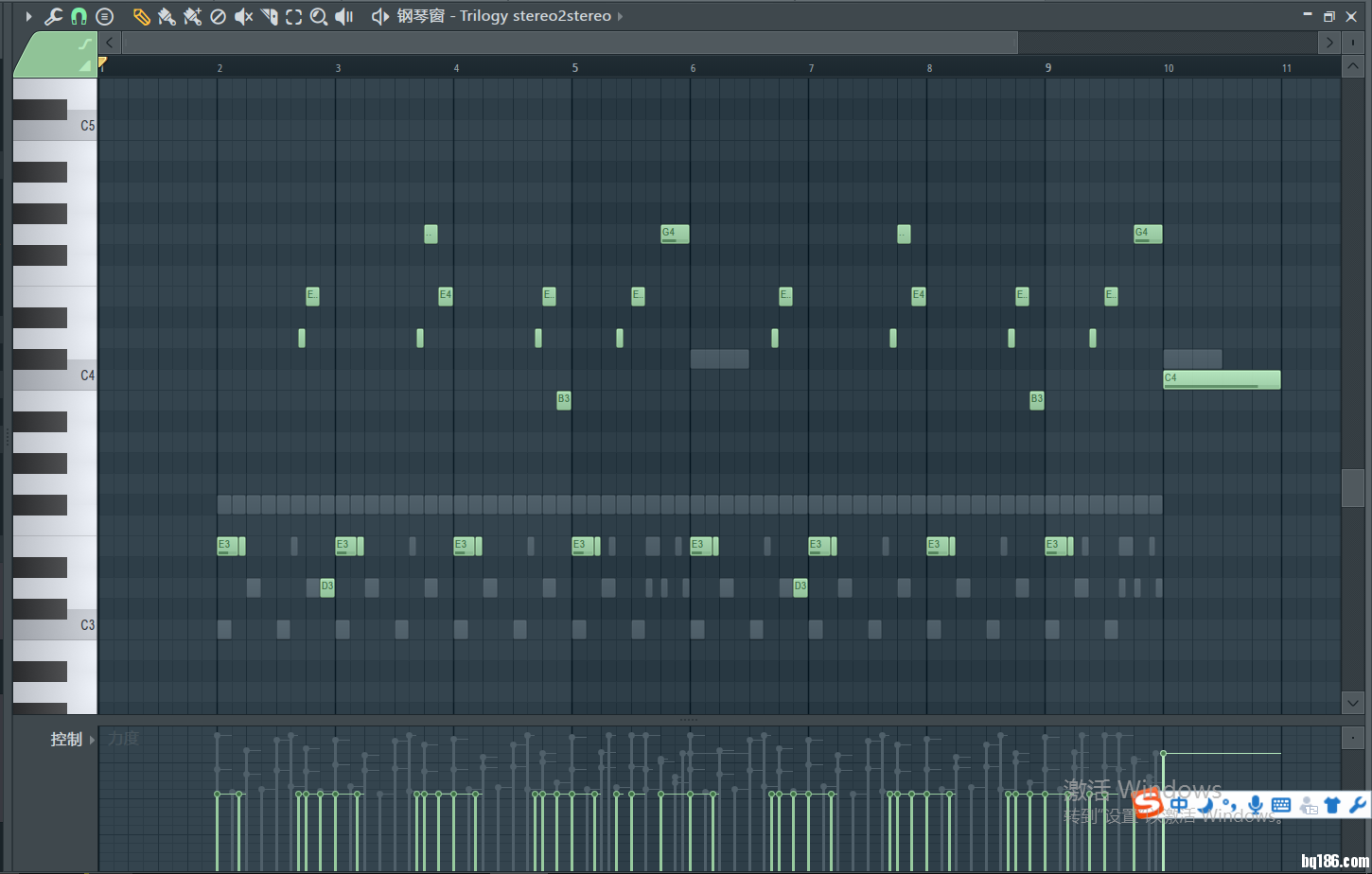
Task: Toggle the small triangle option above piano keys
Action: [x=85, y=65]
